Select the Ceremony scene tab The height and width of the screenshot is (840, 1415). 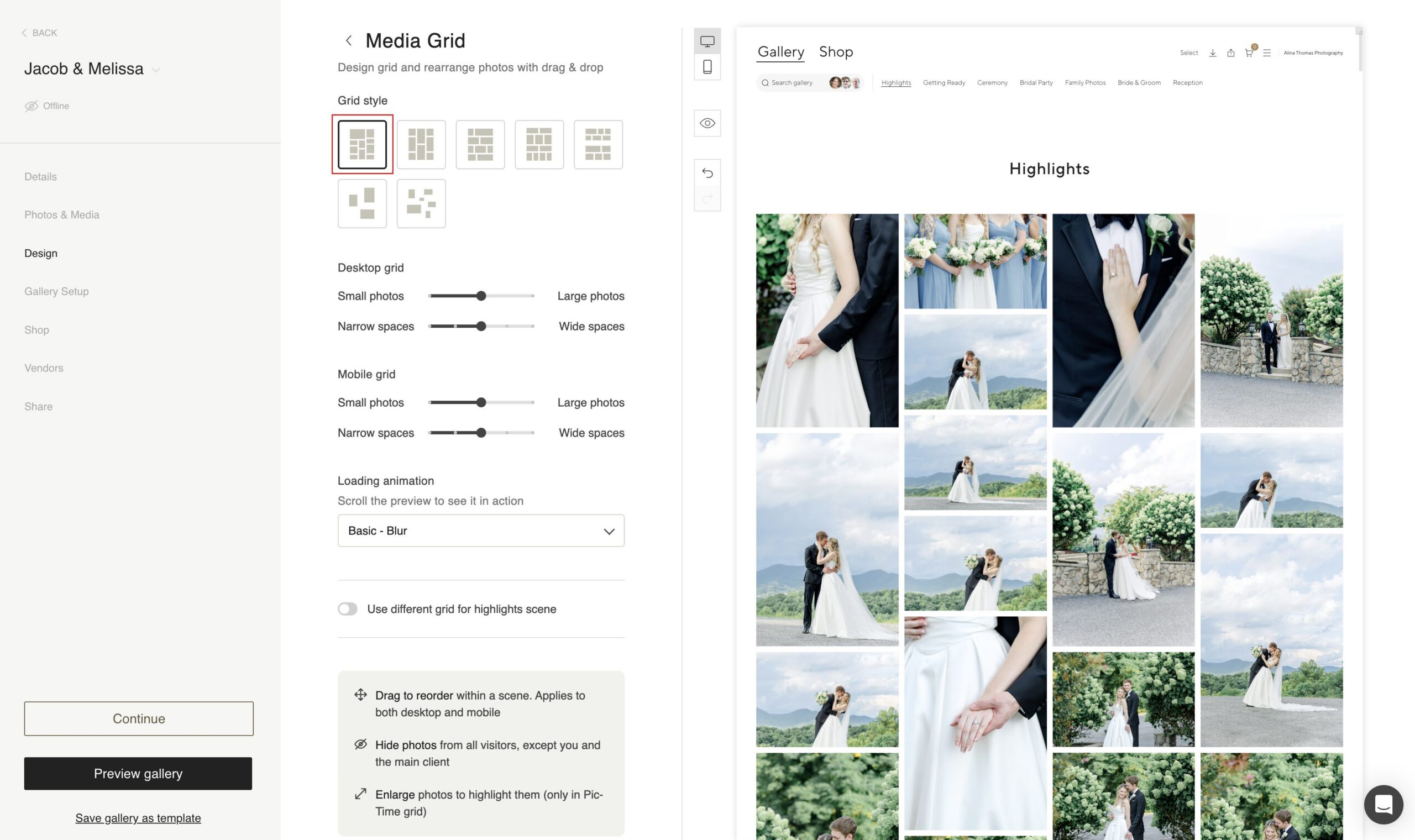pyautogui.click(x=992, y=83)
